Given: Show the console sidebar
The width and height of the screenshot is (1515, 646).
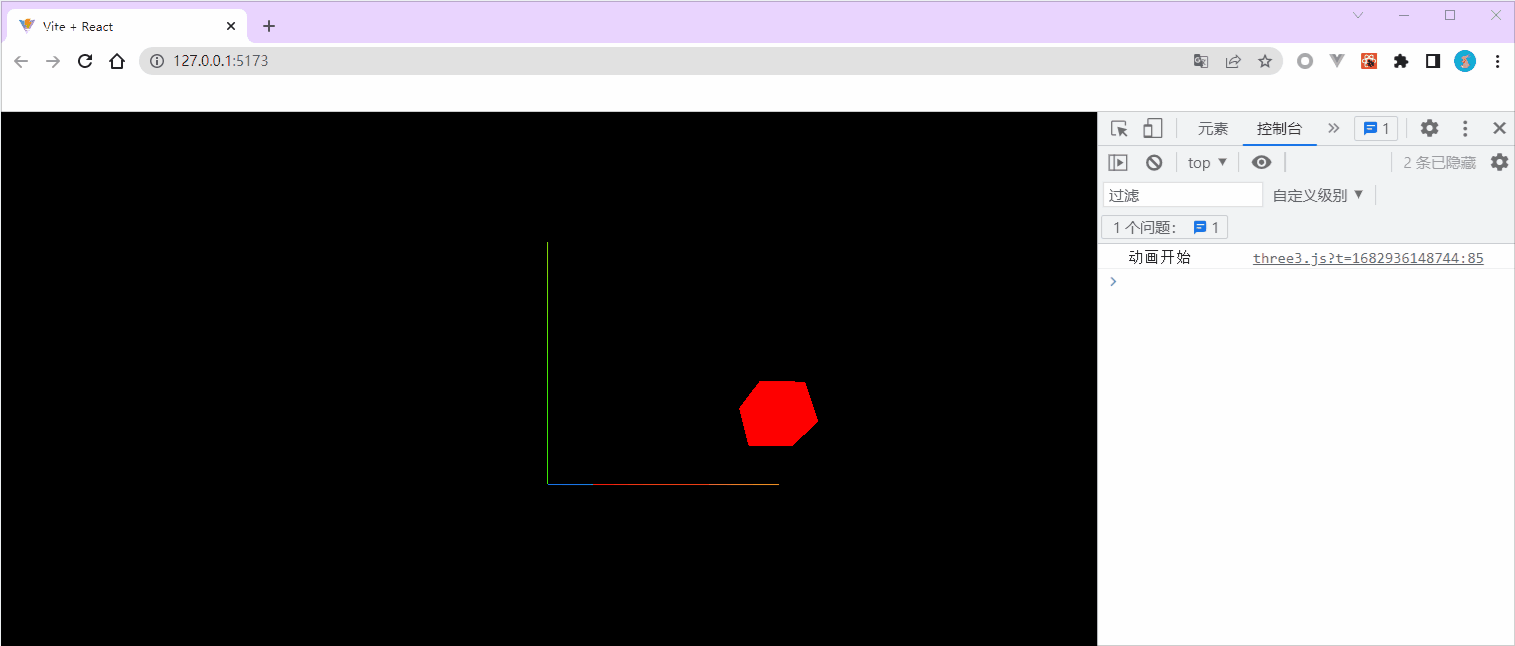Looking at the screenshot, I should click(1118, 162).
